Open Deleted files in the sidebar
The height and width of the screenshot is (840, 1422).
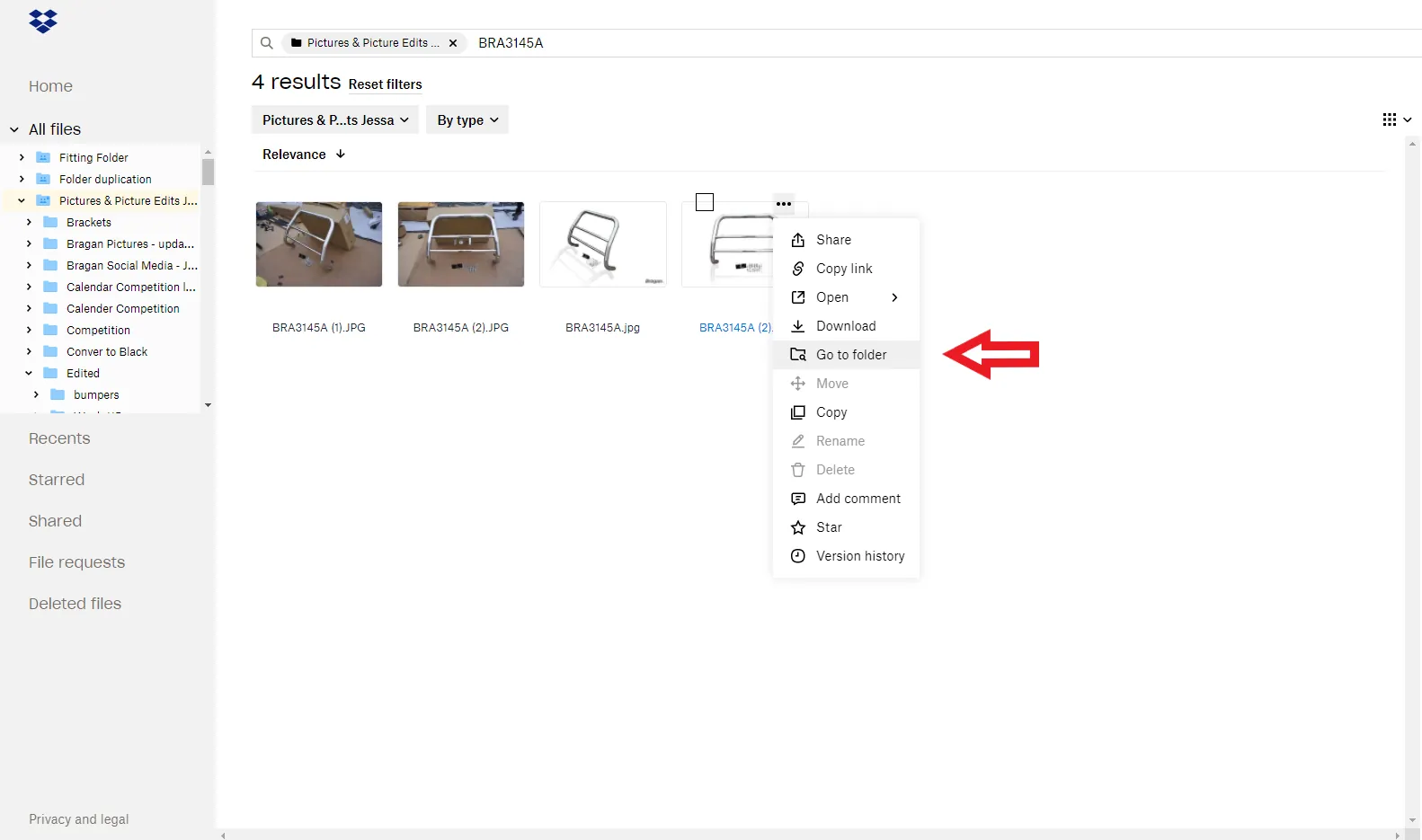(75, 604)
